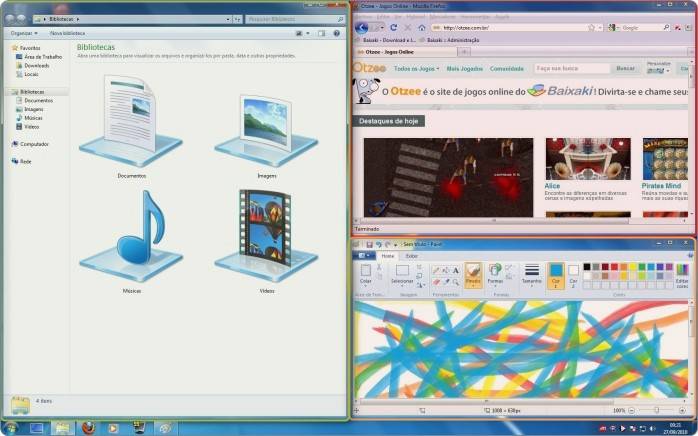Screen dimensions: 698x436
Task: Open Baixaki : Administração bookmark
Action: coord(450,40)
